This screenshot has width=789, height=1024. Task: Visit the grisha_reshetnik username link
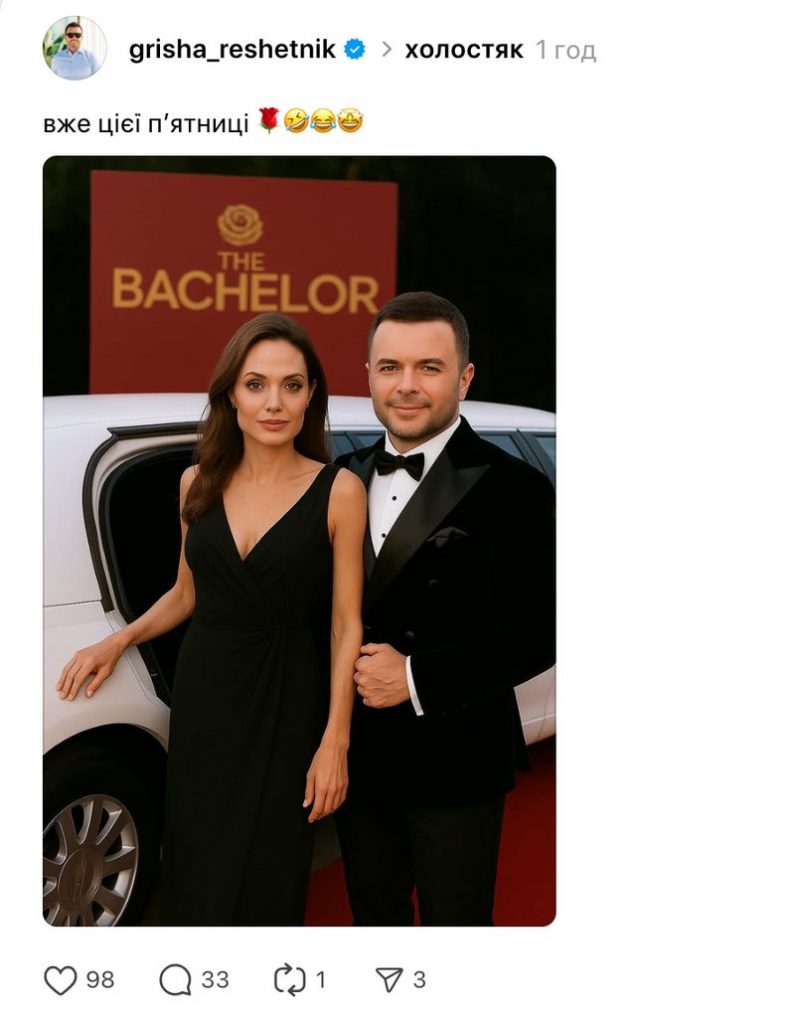tap(232, 50)
